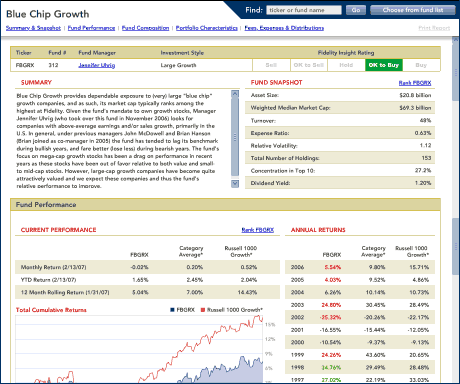
Task: Click YTD Return FBGRX value 1.65%
Action: pyautogui.click(x=140, y=280)
